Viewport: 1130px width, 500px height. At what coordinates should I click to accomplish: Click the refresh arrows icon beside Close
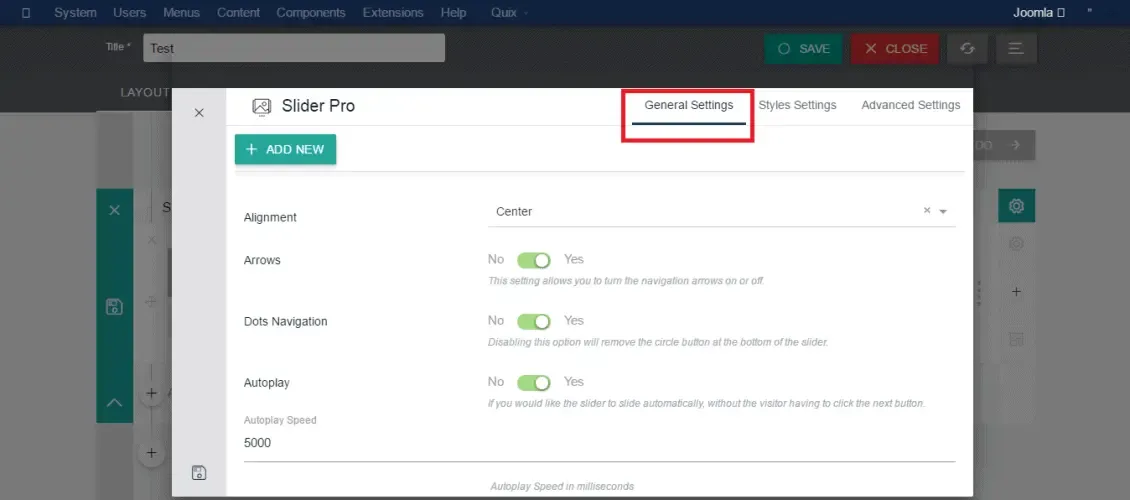point(967,48)
